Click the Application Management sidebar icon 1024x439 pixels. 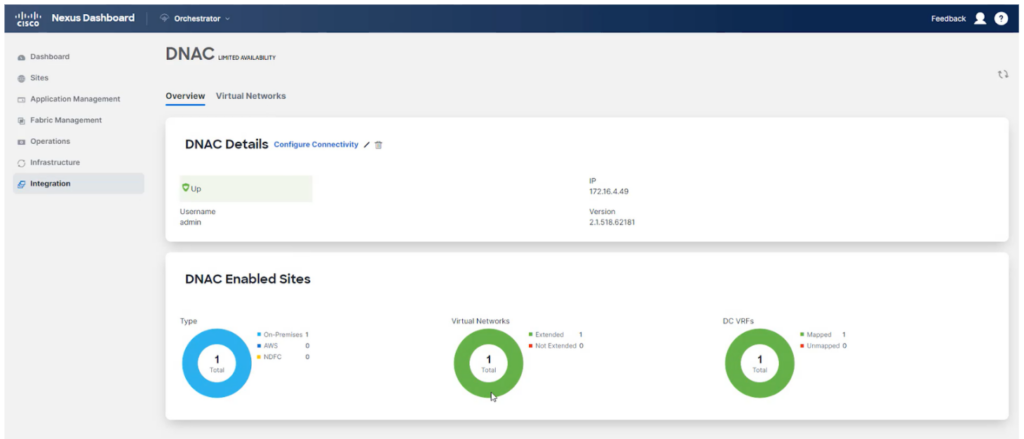(x=21, y=99)
